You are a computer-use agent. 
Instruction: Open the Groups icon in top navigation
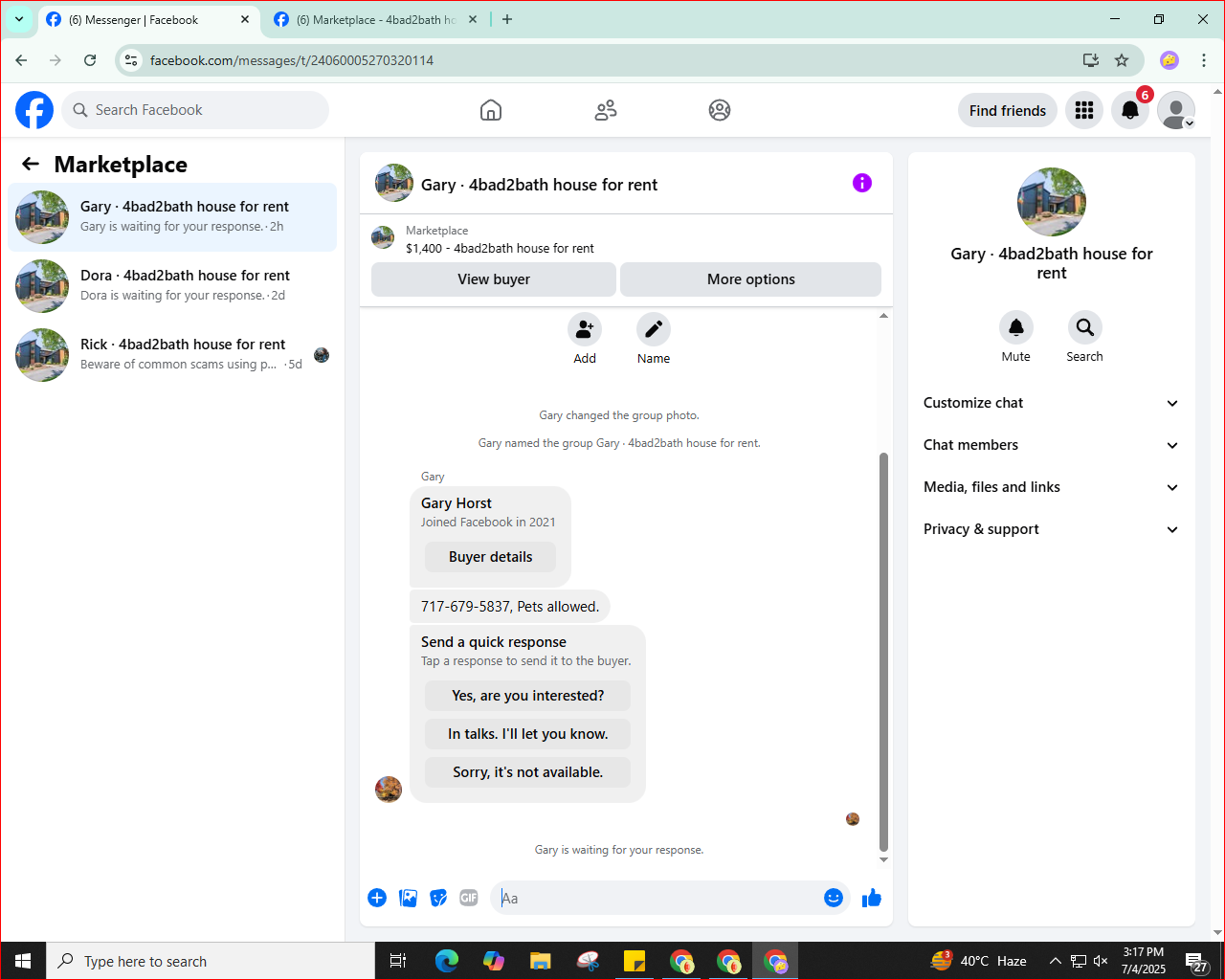coord(720,110)
